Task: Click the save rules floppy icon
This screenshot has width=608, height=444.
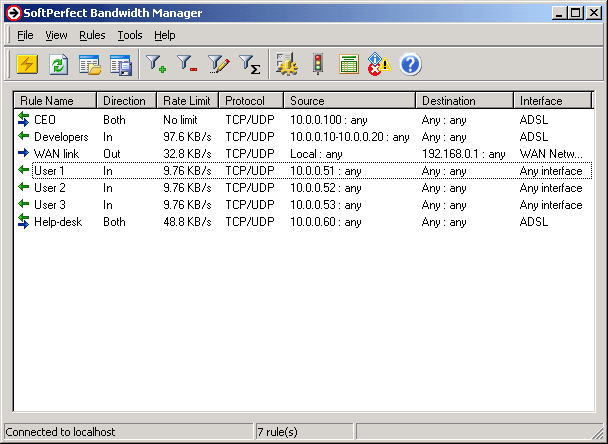Action: click(121, 65)
